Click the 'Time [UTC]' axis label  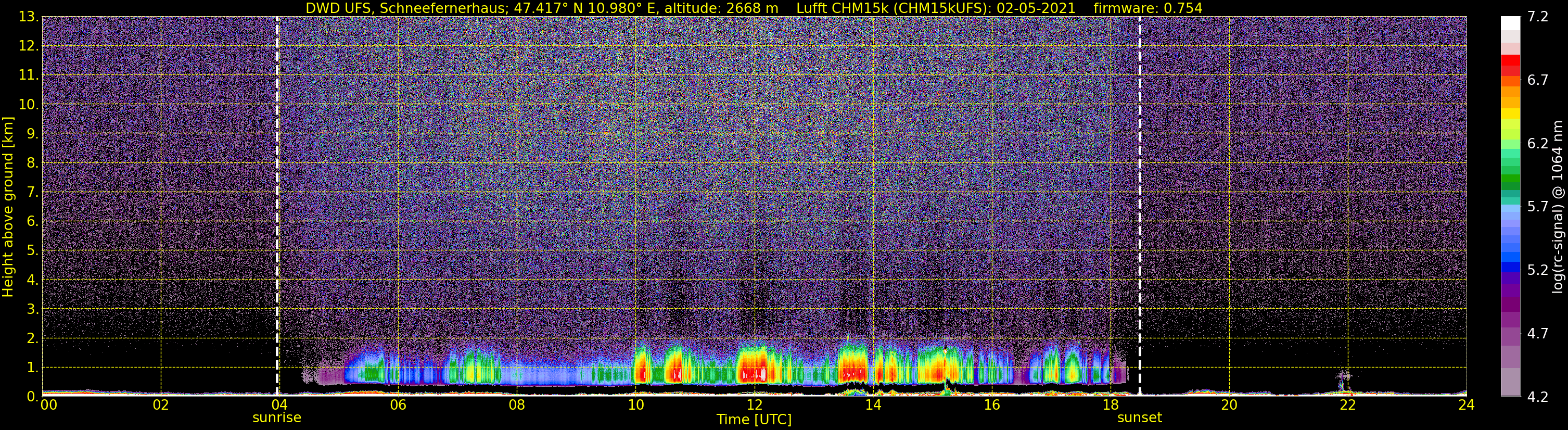pyautogui.click(x=754, y=420)
